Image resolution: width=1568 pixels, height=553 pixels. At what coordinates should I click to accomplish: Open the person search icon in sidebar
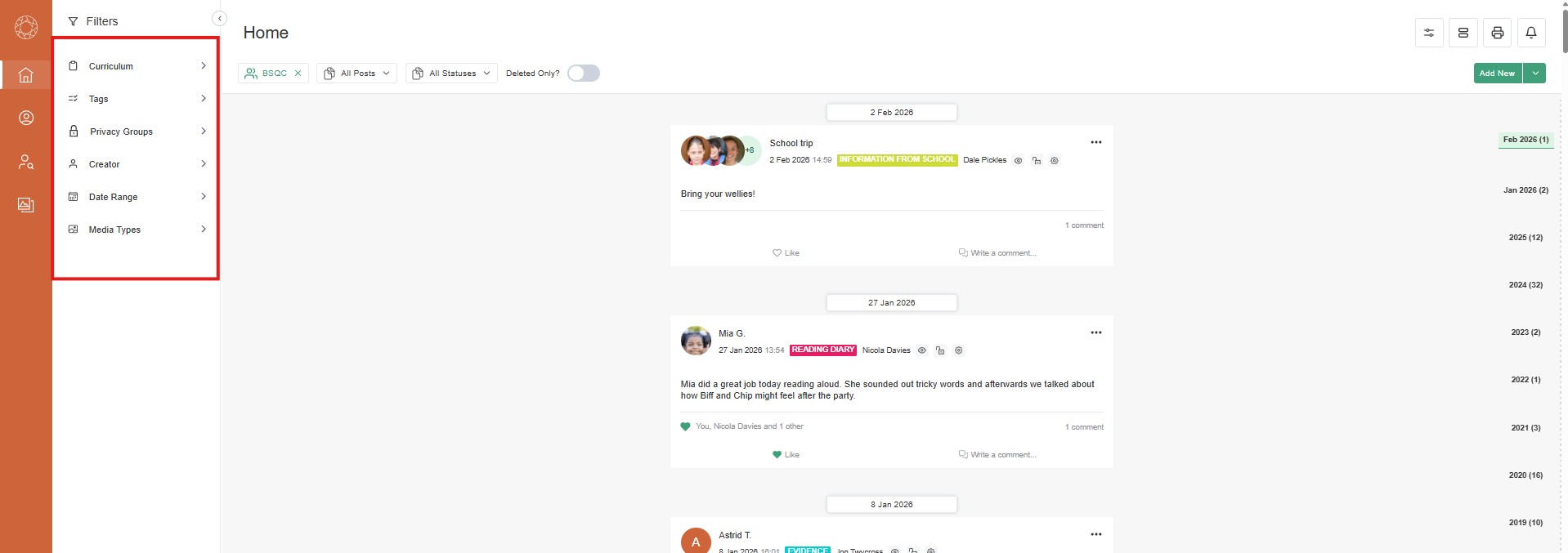click(26, 162)
